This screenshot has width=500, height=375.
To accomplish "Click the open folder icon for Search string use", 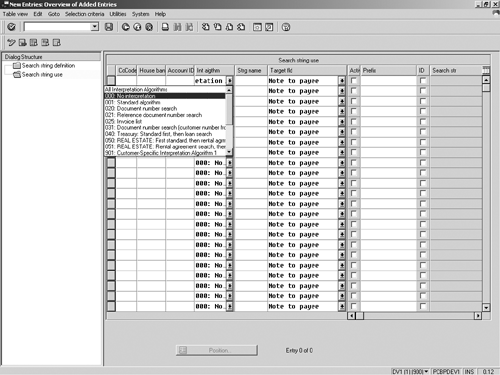I will [17, 75].
